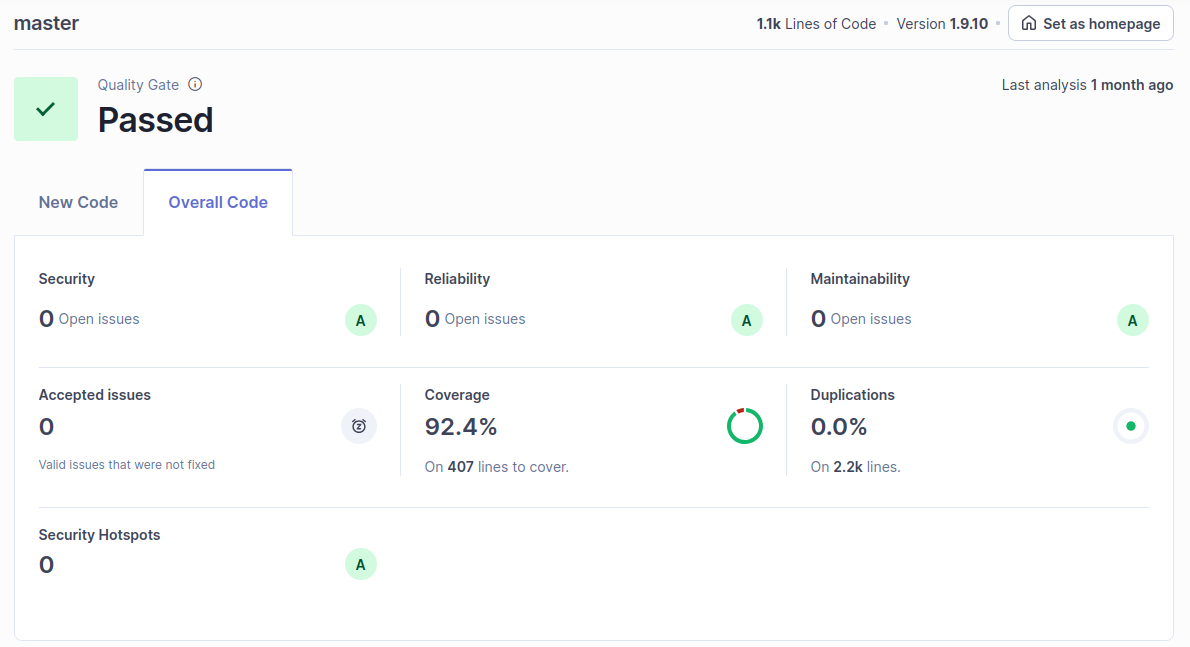Click the Coverage donut chart
Screen dimensions: 1190x647
[x=745, y=426]
